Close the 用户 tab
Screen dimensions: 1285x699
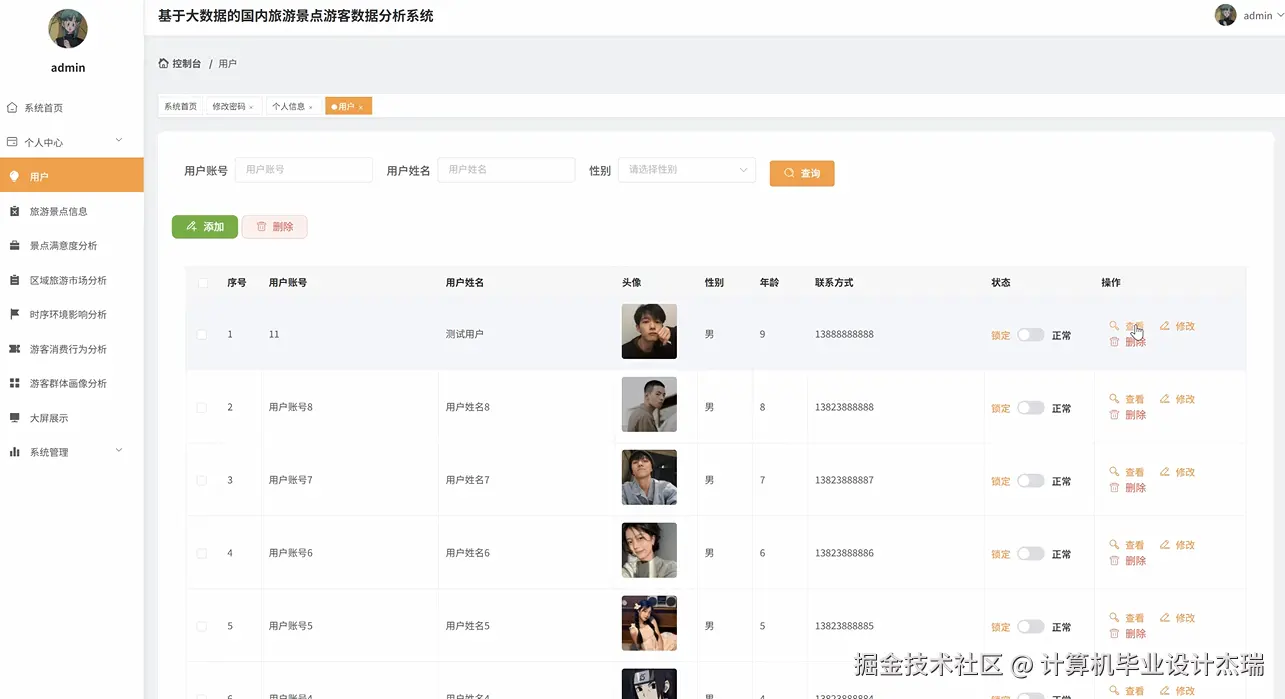[x=361, y=107]
